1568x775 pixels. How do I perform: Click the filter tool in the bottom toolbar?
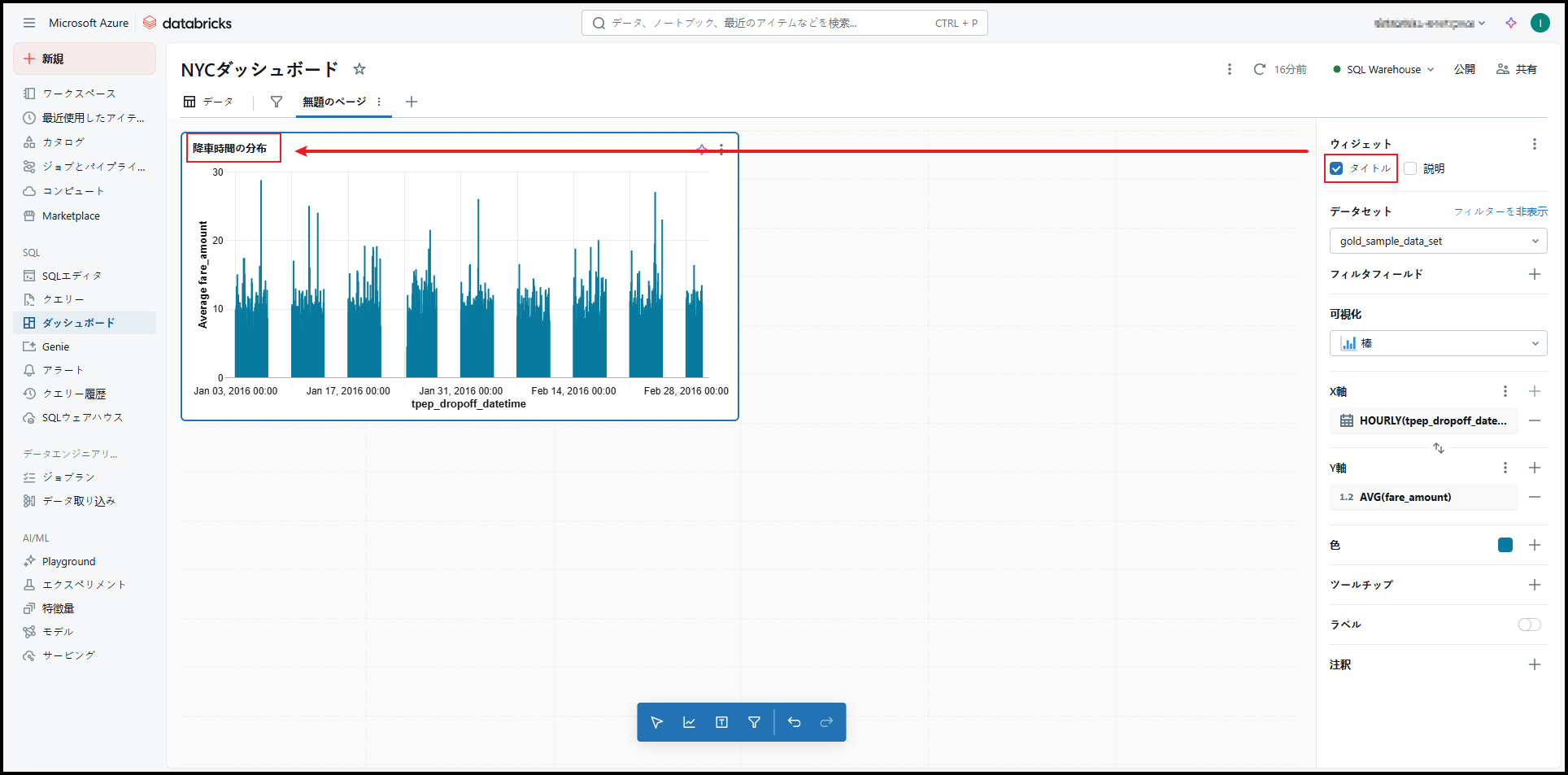pos(754,722)
